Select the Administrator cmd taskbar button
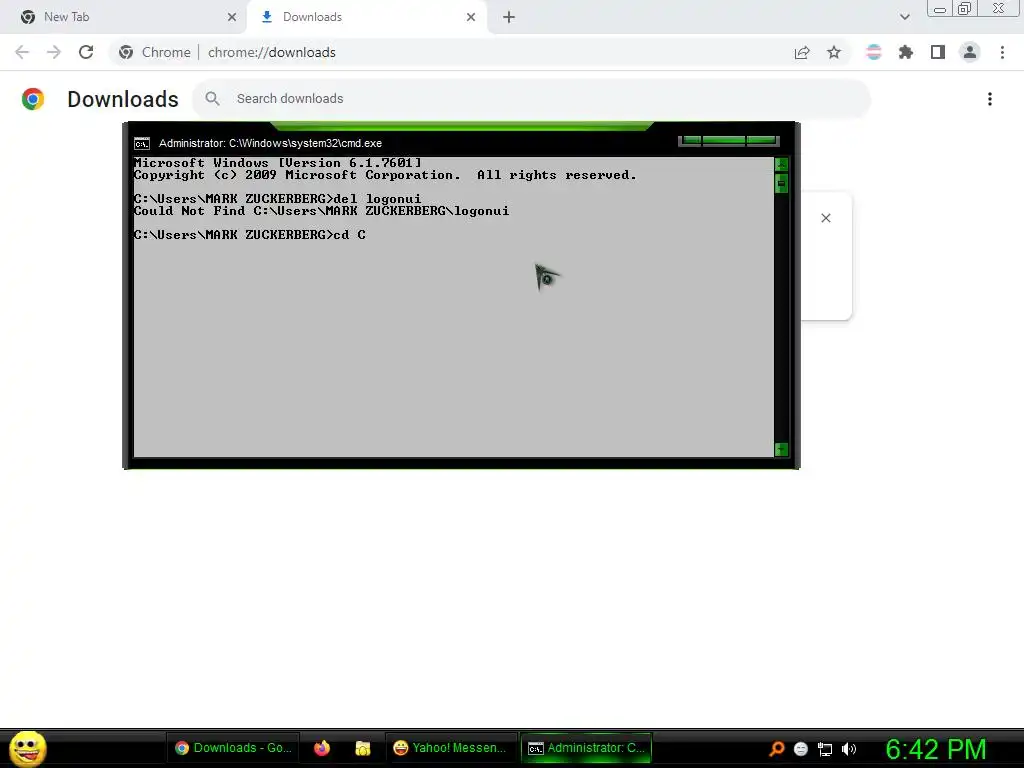Image resolution: width=1024 pixels, height=768 pixels. pyautogui.click(x=586, y=748)
